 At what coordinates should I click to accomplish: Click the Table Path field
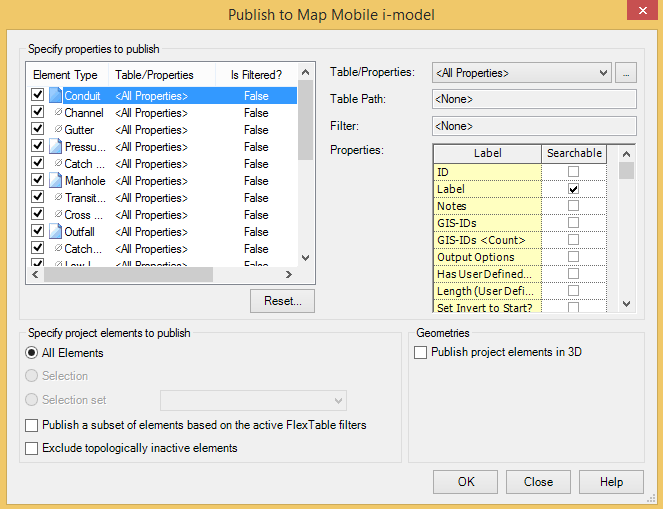tap(534, 99)
